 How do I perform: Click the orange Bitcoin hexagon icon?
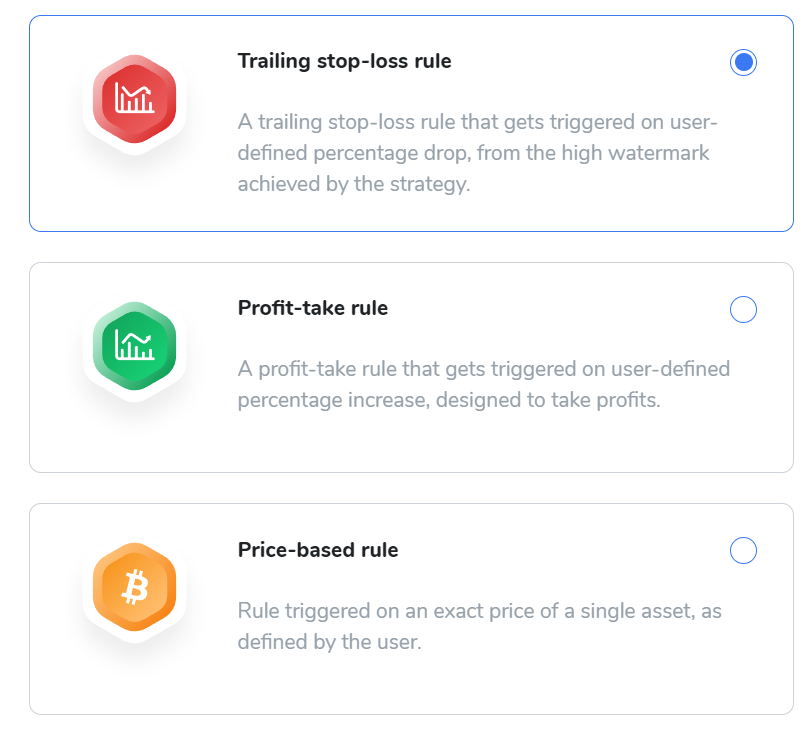[134, 587]
